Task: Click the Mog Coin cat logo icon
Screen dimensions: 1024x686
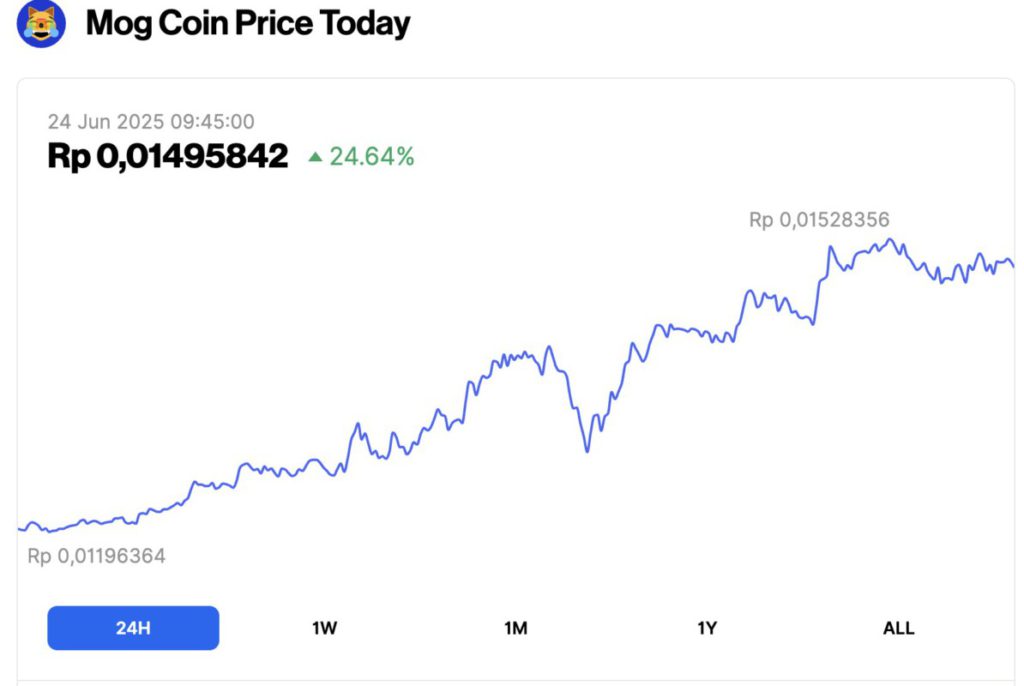Action: 42,22
